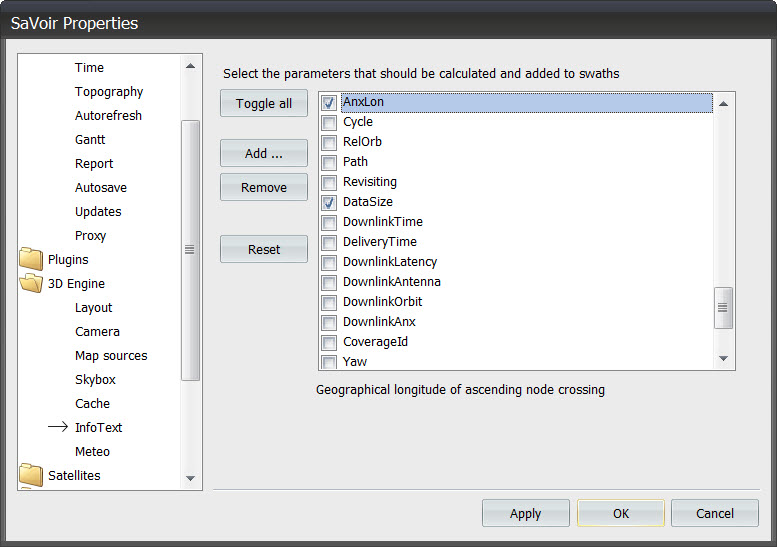The height and width of the screenshot is (547, 777).
Task: Click the parameter list scrollbar thumb
Action: (x=724, y=307)
